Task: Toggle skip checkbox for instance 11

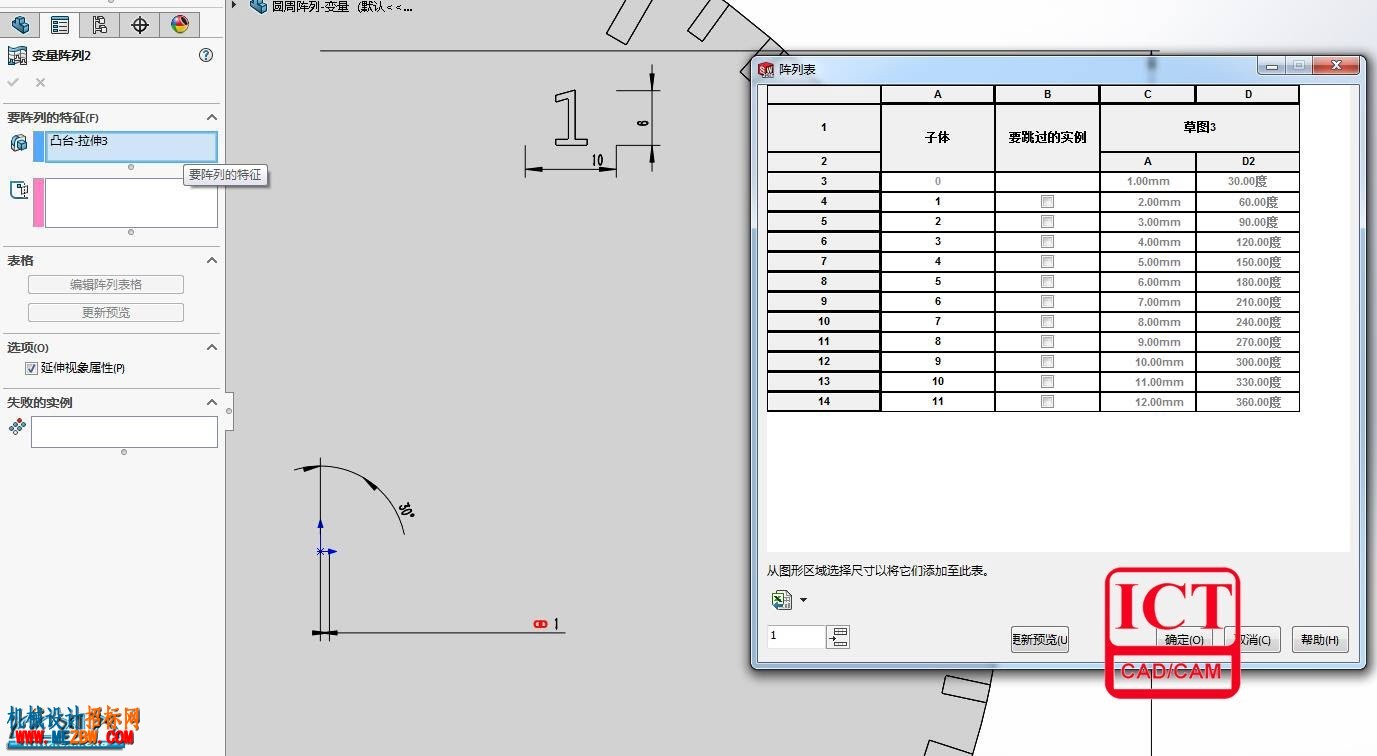Action: pyautogui.click(x=1047, y=402)
